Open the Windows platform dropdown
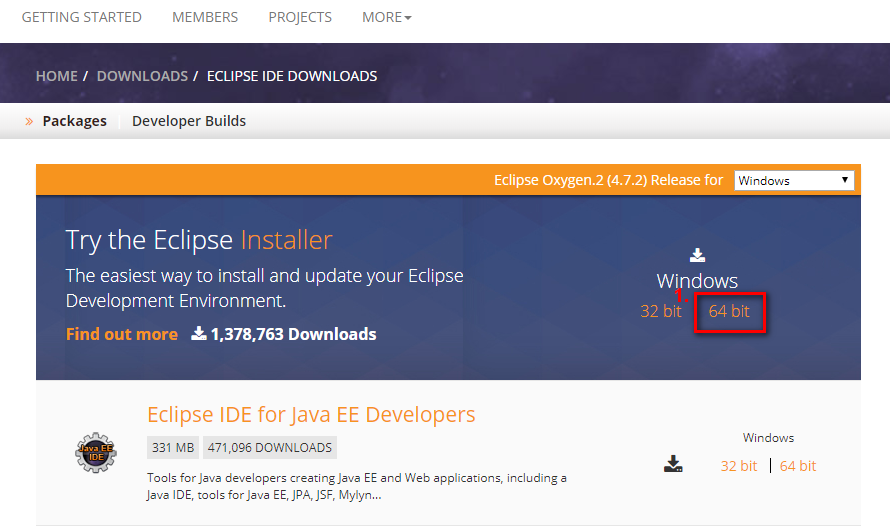Image resolution: width=890 pixels, height=530 pixels. (794, 180)
